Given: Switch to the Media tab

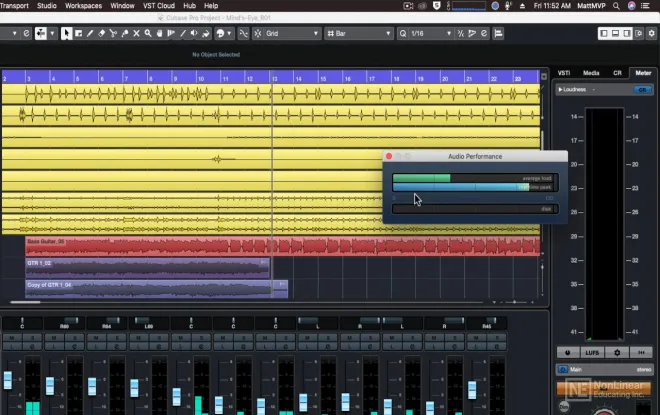Looking at the screenshot, I should (x=591, y=73).
